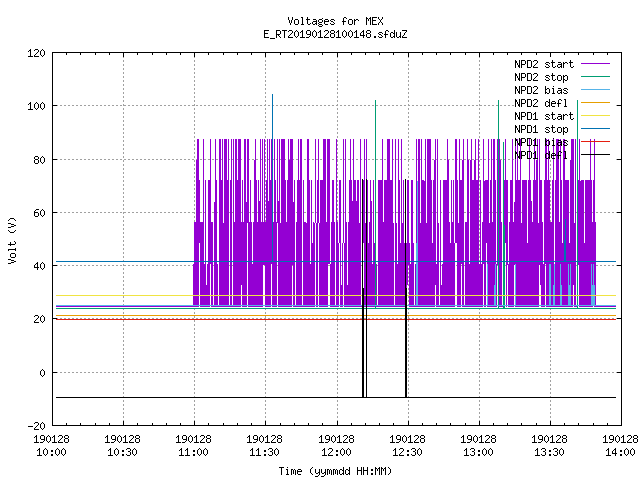Click the x-axis tick label 190128 10:30
Screen dimensions: 640x480
tap(122, 446)
